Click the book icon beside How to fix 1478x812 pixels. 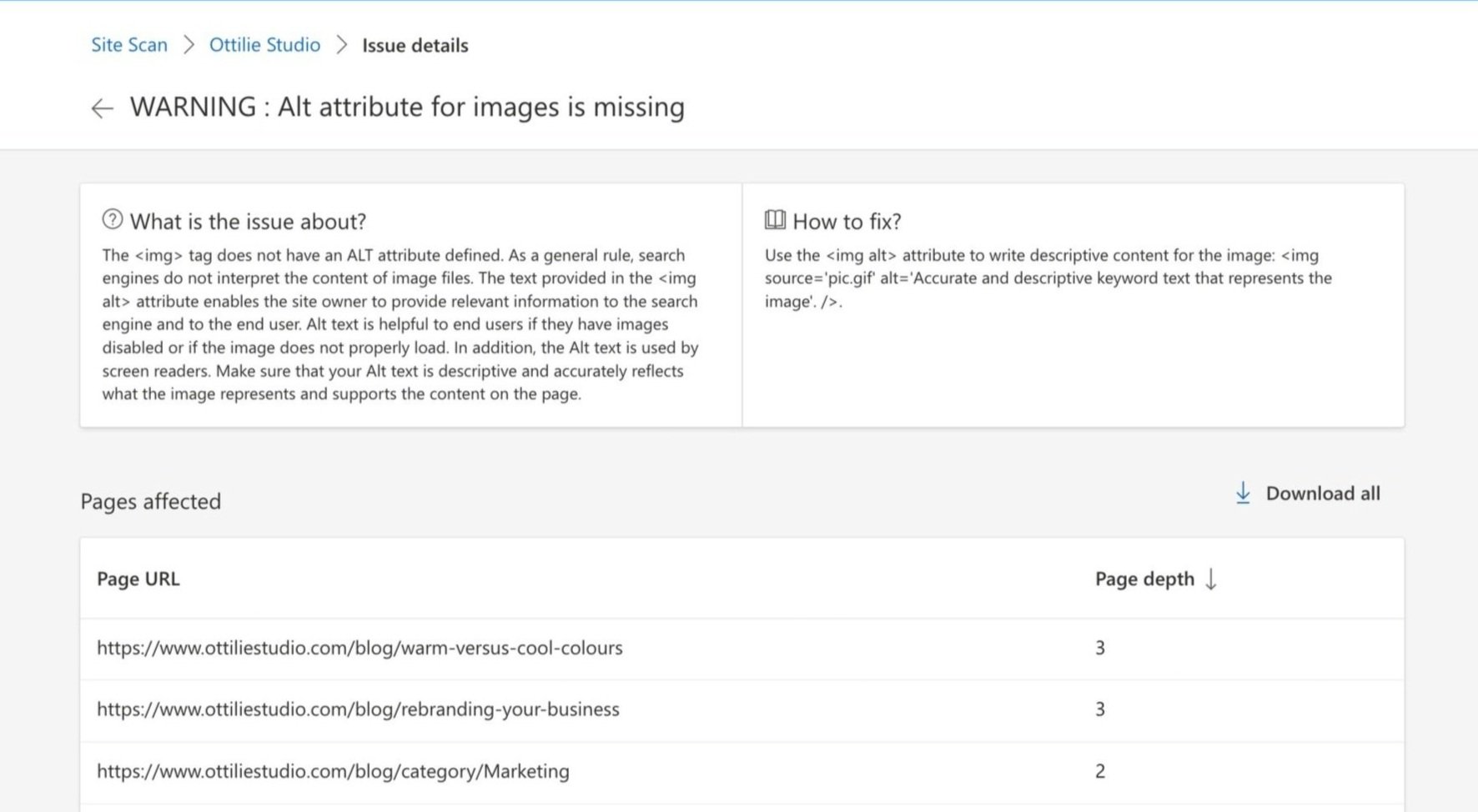pyautogui.click(x=772, y=219)
